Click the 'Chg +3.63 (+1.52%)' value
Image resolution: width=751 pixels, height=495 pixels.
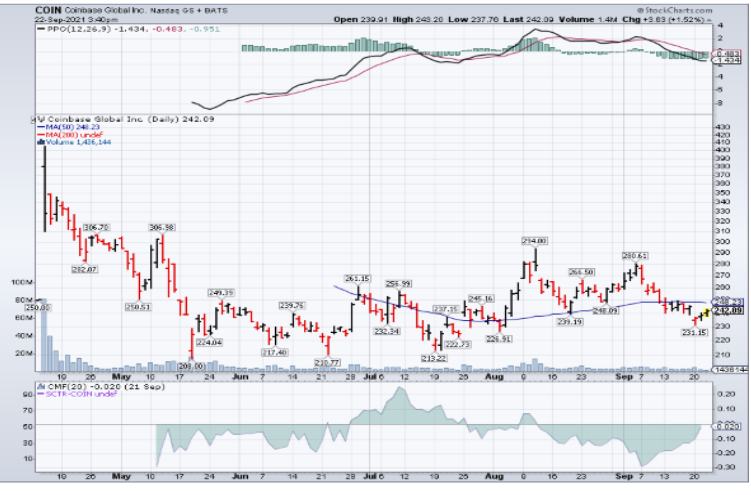click(x=664, y=20)
